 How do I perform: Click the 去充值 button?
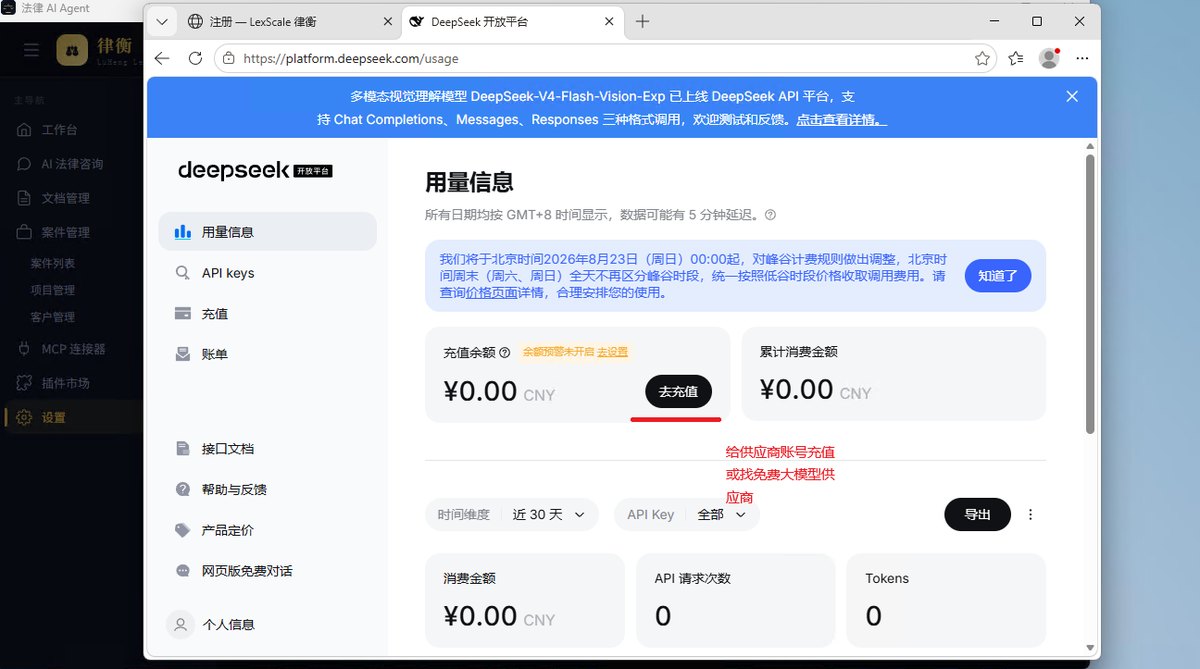[x=679, y=391]
